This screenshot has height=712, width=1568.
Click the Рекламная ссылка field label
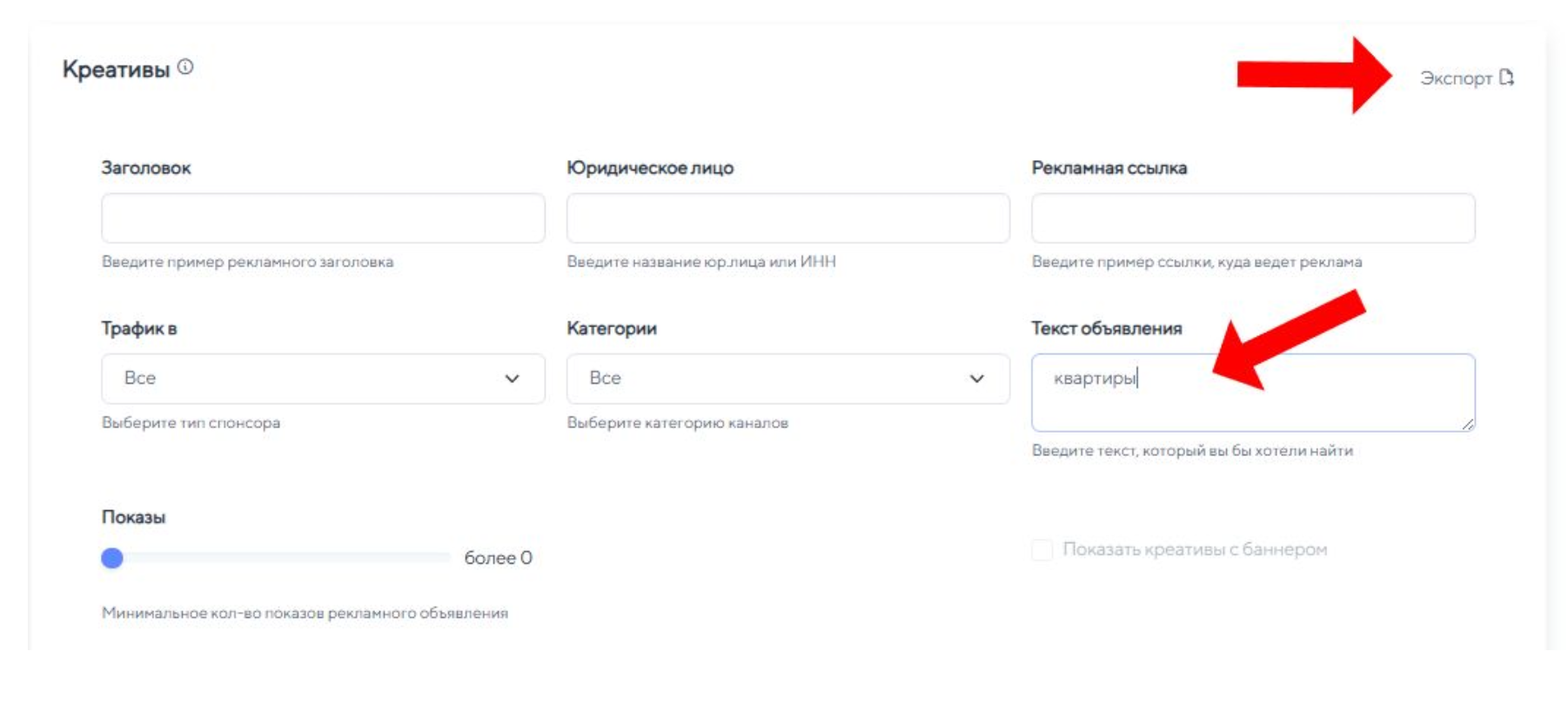point(1109,168)
